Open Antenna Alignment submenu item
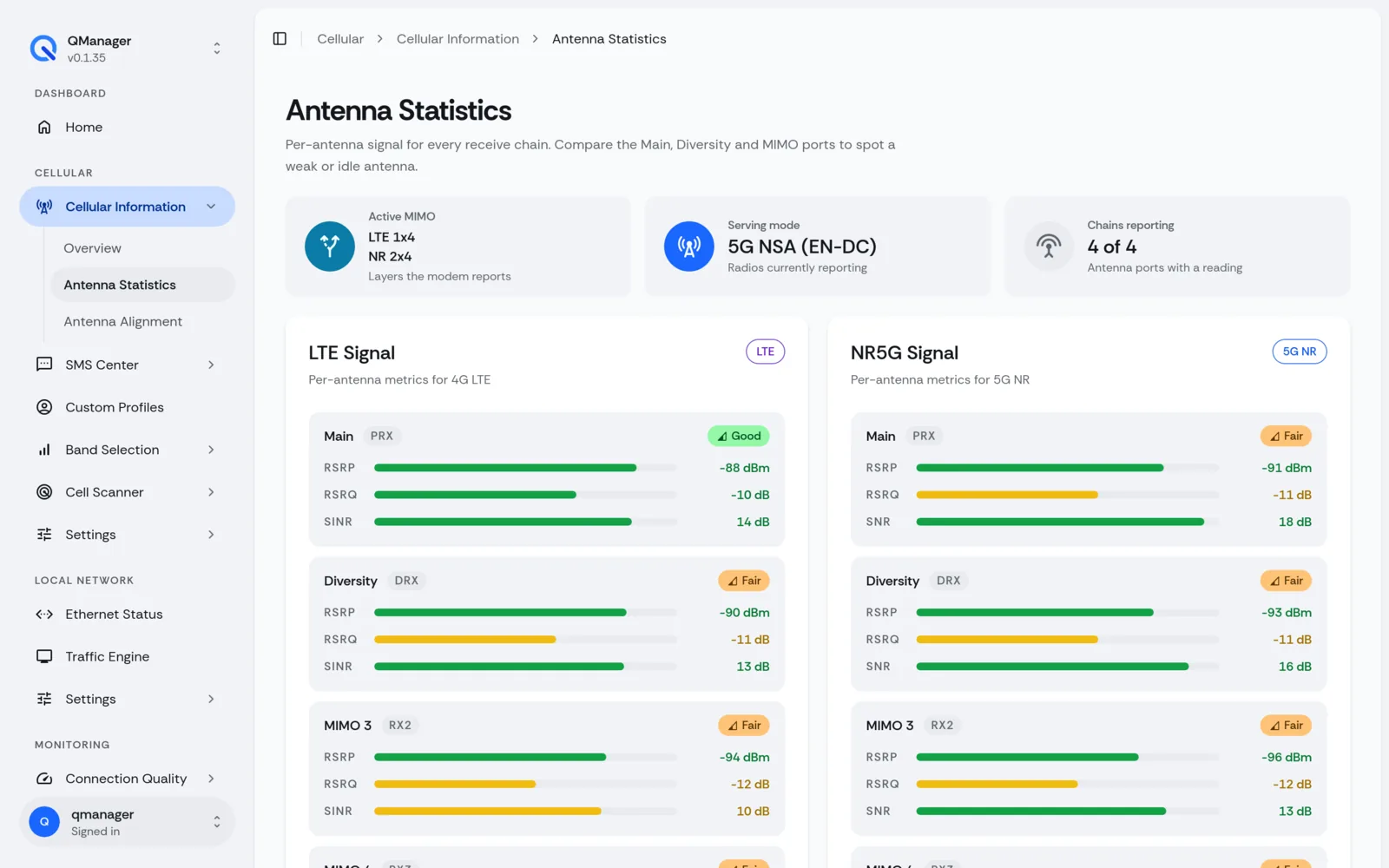Screen dimensions: 1389x868 (142, 321)
